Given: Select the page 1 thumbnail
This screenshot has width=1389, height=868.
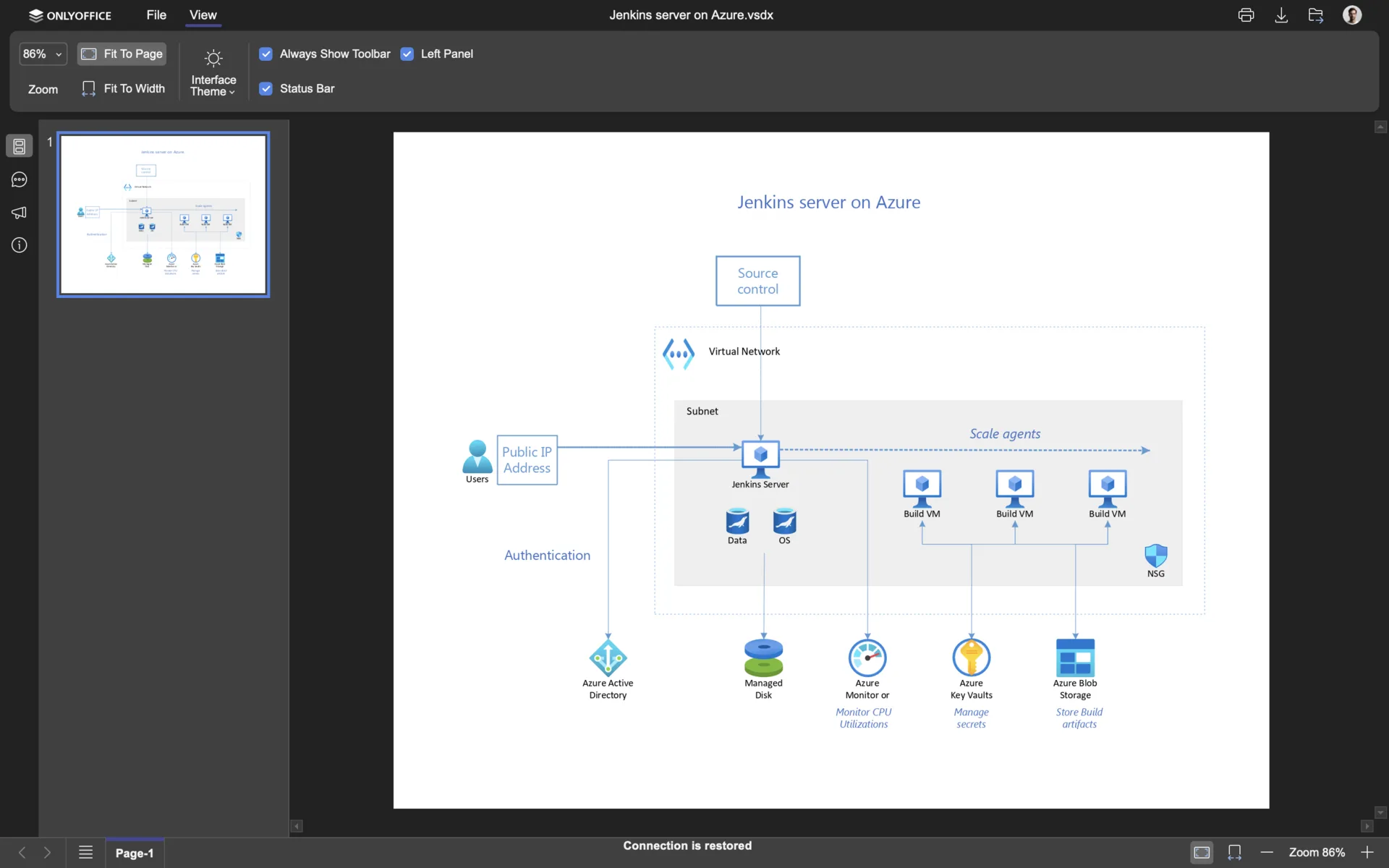Looking at the screenshot, I should [x=163, y=214].
